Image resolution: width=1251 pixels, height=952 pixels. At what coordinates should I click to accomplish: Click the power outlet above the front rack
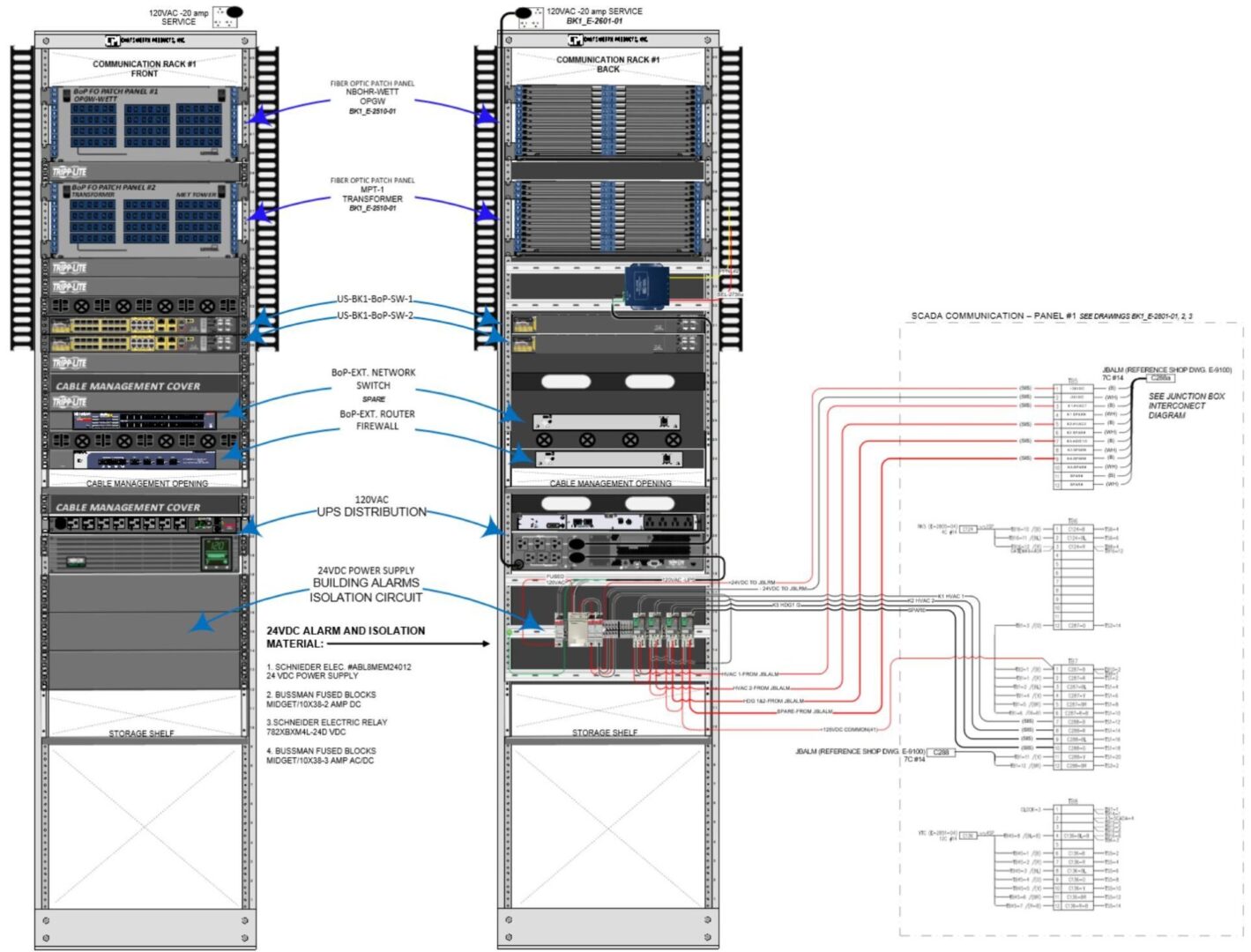(x=227, y=18)
